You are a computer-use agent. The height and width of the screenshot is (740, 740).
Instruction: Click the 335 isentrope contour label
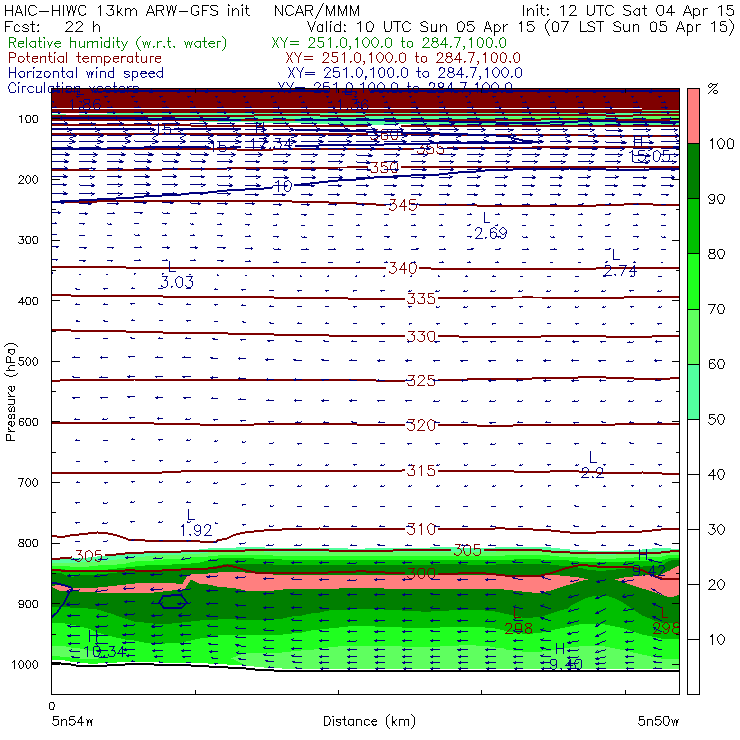(421, 298)
